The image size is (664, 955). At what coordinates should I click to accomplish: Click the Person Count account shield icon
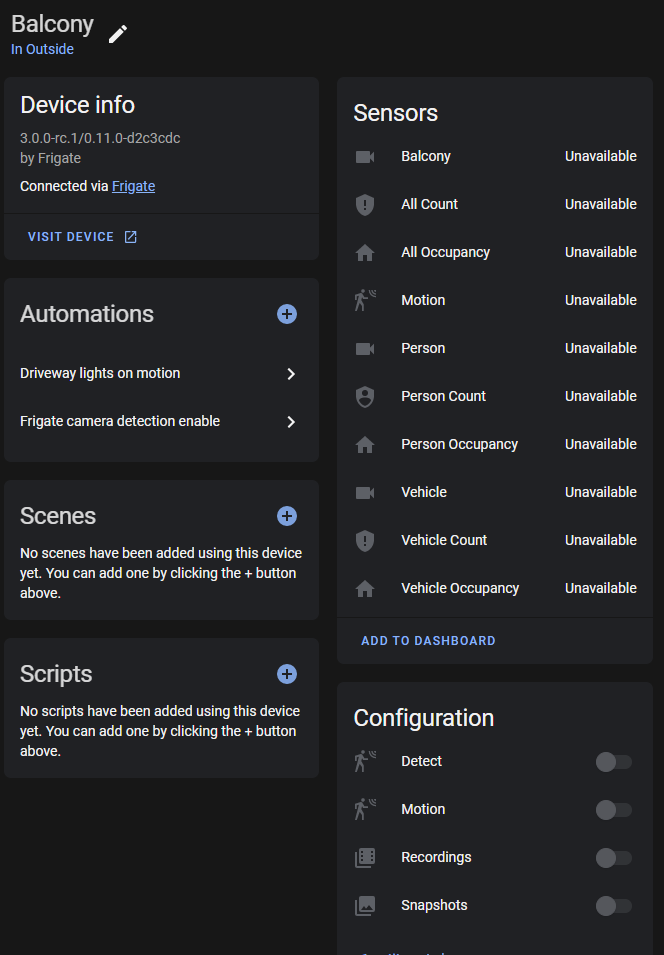tap(365, 397)
